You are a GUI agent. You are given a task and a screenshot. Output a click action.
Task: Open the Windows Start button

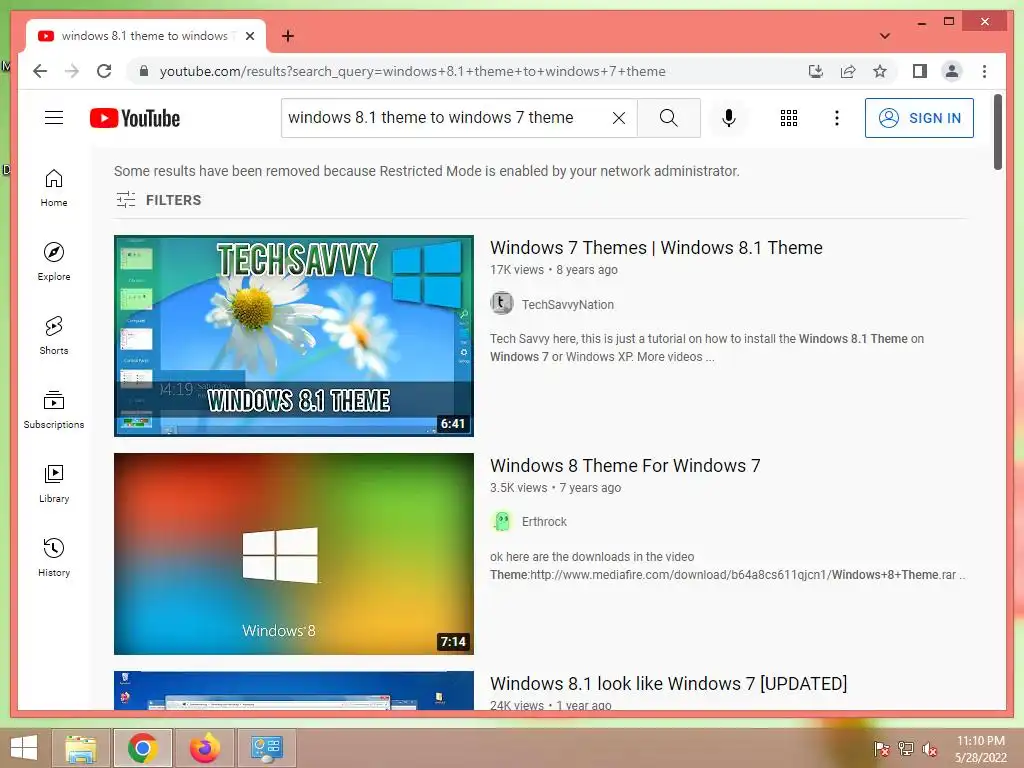[24, 748]
